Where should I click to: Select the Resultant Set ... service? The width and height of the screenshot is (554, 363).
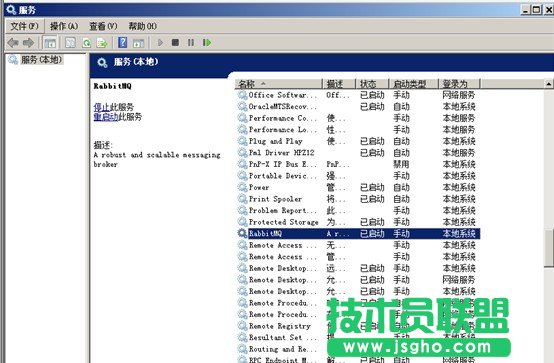(x=357, y=338)
